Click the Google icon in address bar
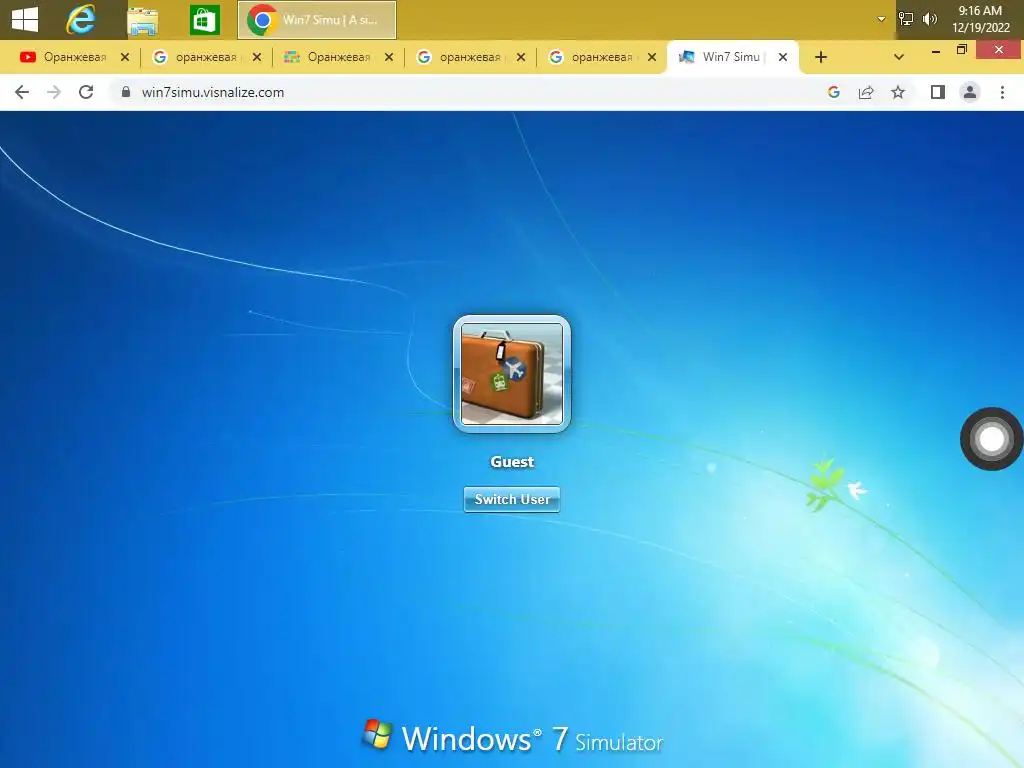1024x768 pixels. pyautogui.click(x=833, y=92)
